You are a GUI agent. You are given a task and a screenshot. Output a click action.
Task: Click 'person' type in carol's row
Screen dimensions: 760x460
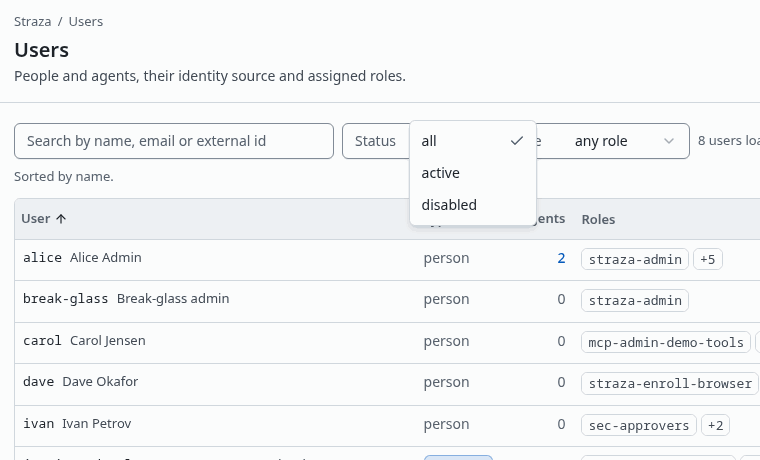446,341
